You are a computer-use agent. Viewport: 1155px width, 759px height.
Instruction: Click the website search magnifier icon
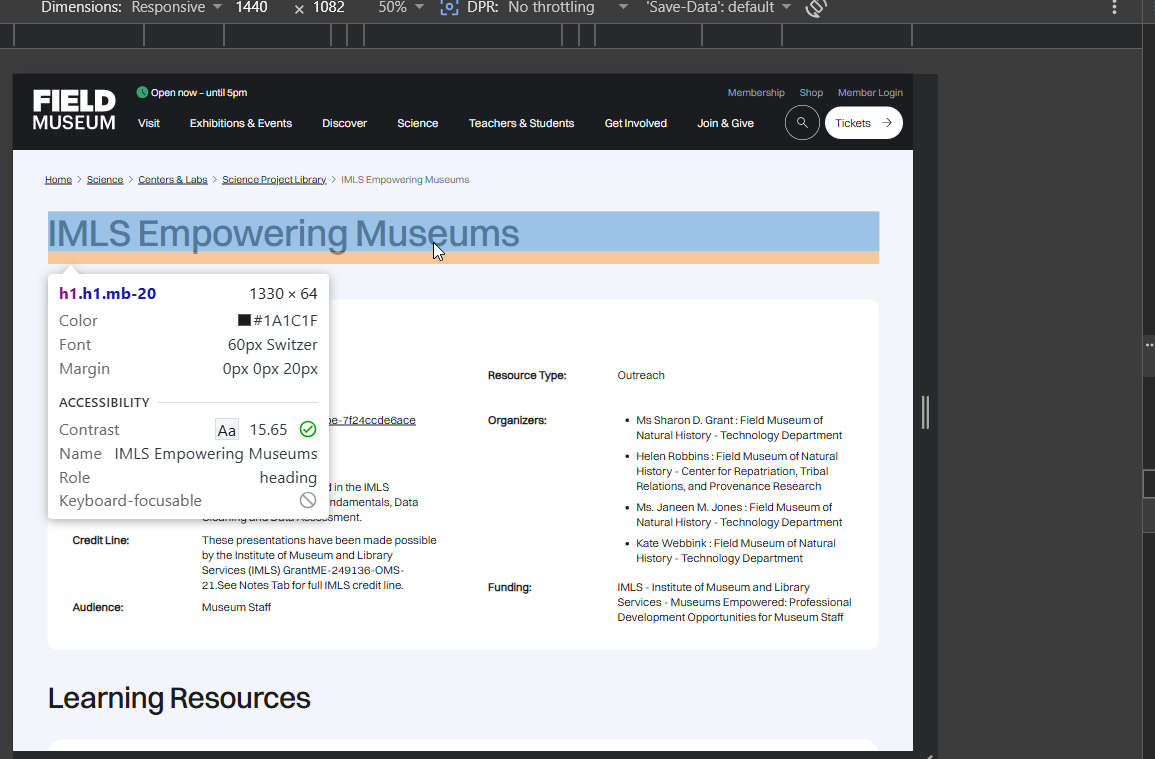pyautogui.click(x=802, y=123)
